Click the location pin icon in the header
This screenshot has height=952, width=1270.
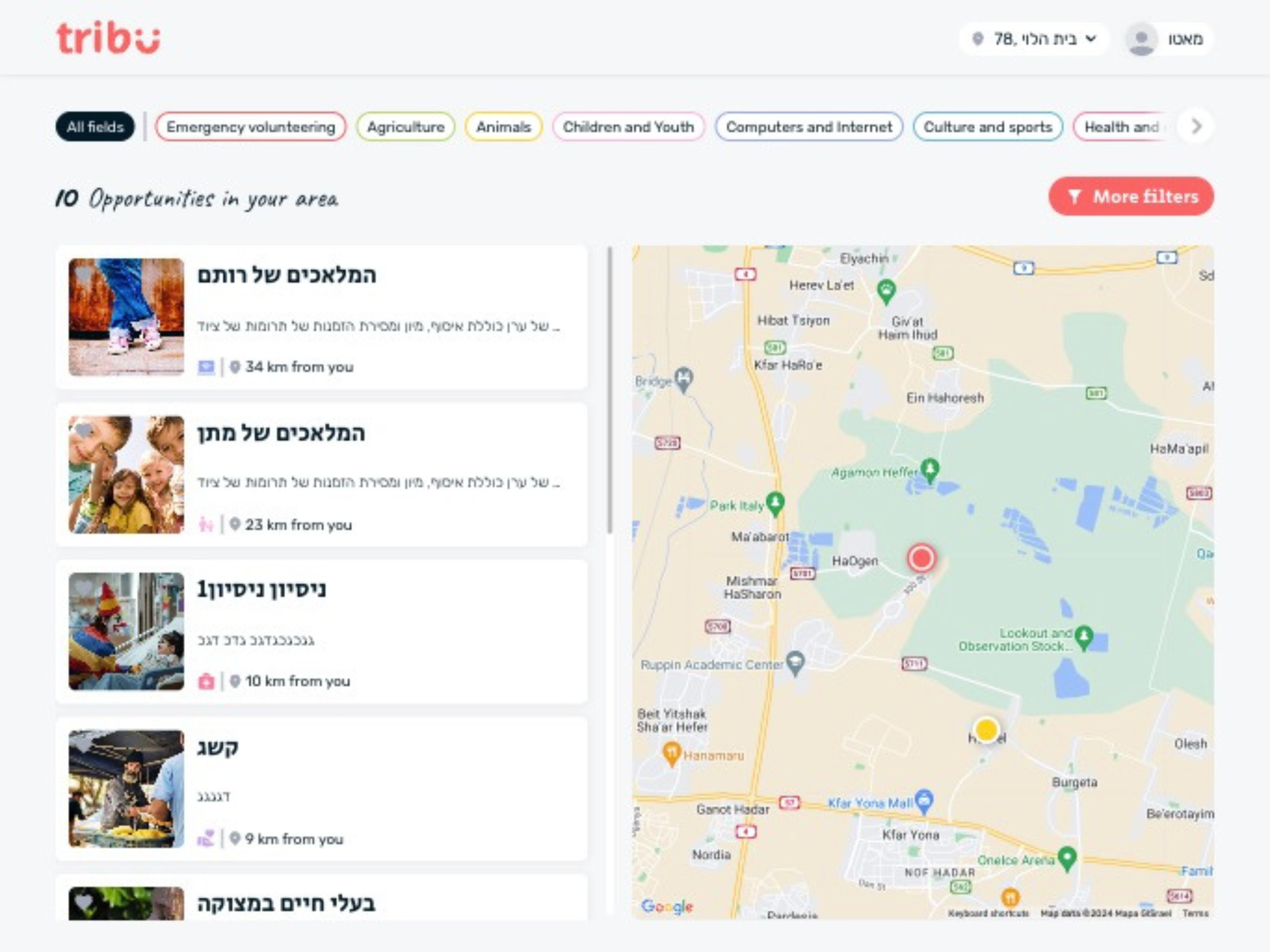pyautogui.click(x=978, y=39)
